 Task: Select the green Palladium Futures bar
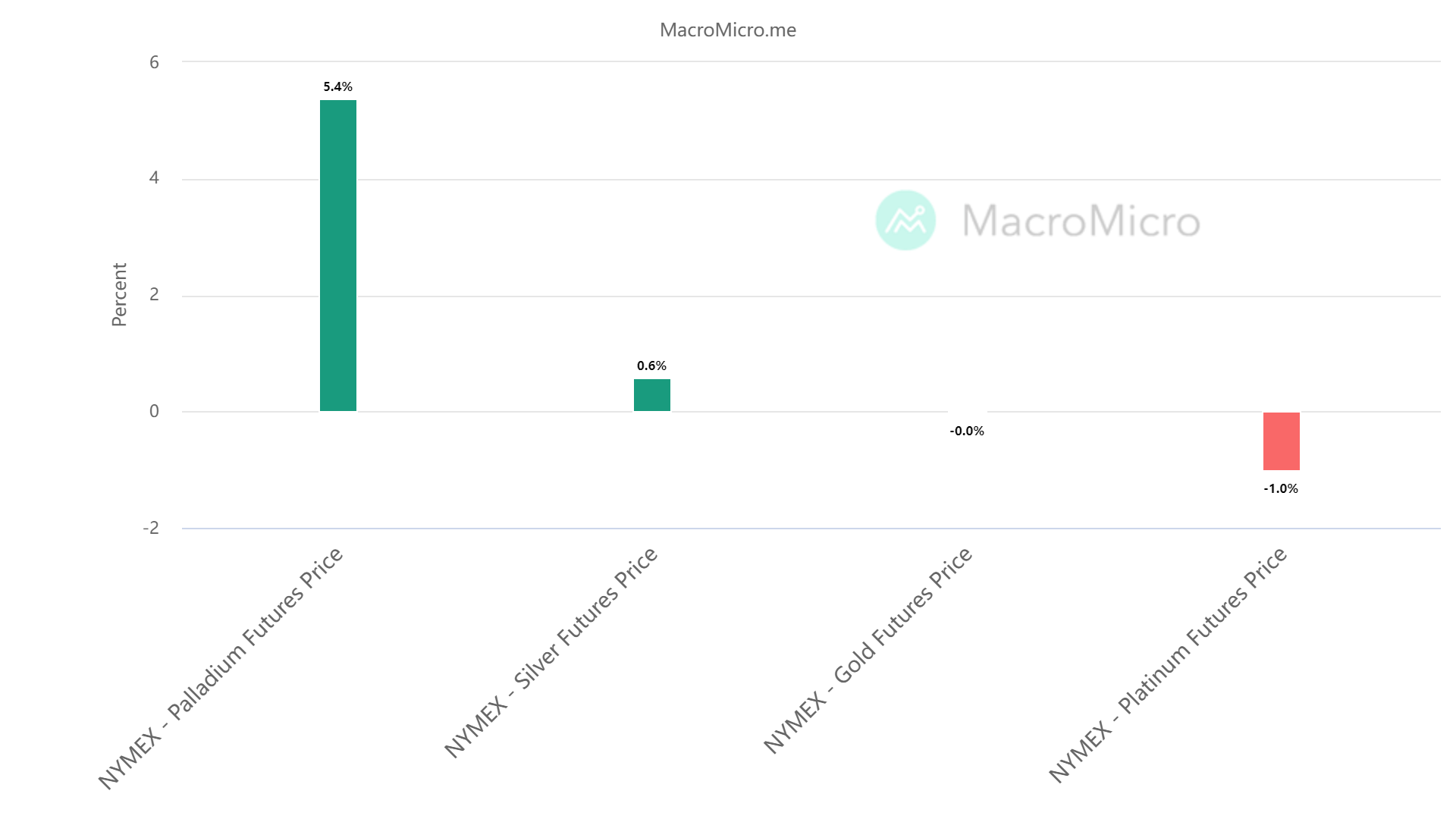pos(338,256)
